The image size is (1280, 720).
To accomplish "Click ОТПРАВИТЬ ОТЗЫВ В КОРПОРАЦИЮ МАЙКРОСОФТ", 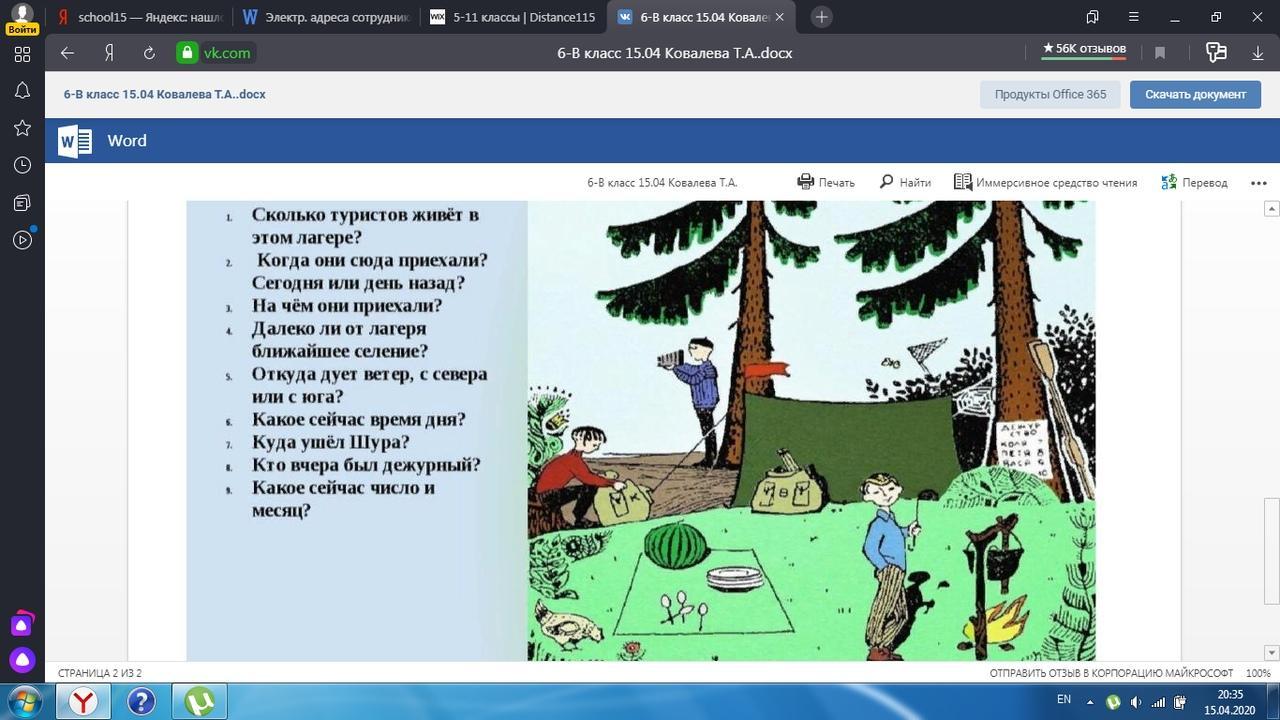I will (x=1111, y=673).
